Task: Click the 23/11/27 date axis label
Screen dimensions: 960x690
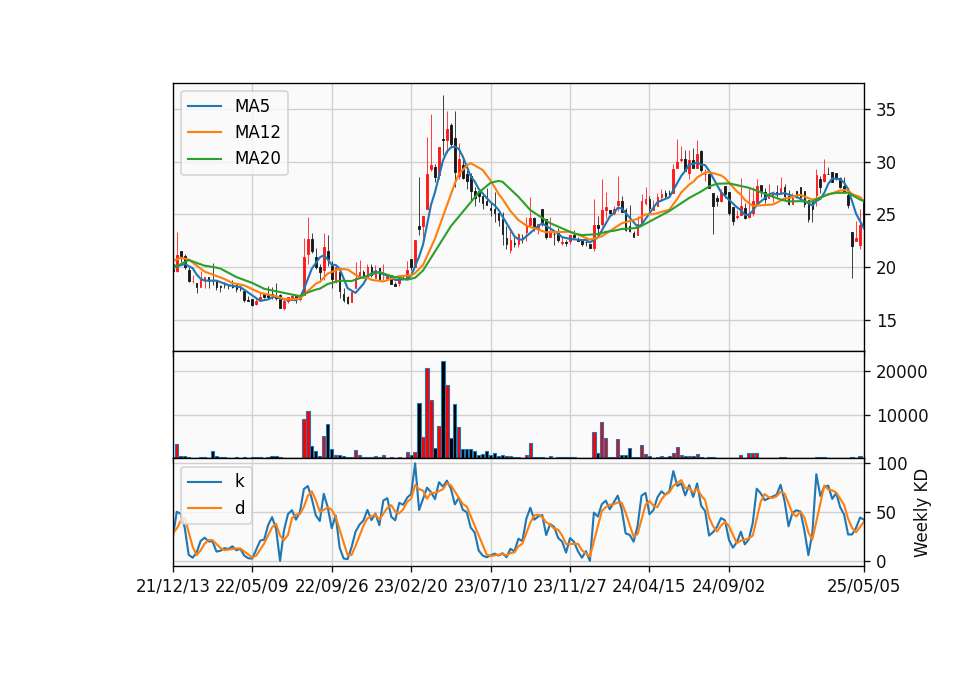Action: (570, 586)
